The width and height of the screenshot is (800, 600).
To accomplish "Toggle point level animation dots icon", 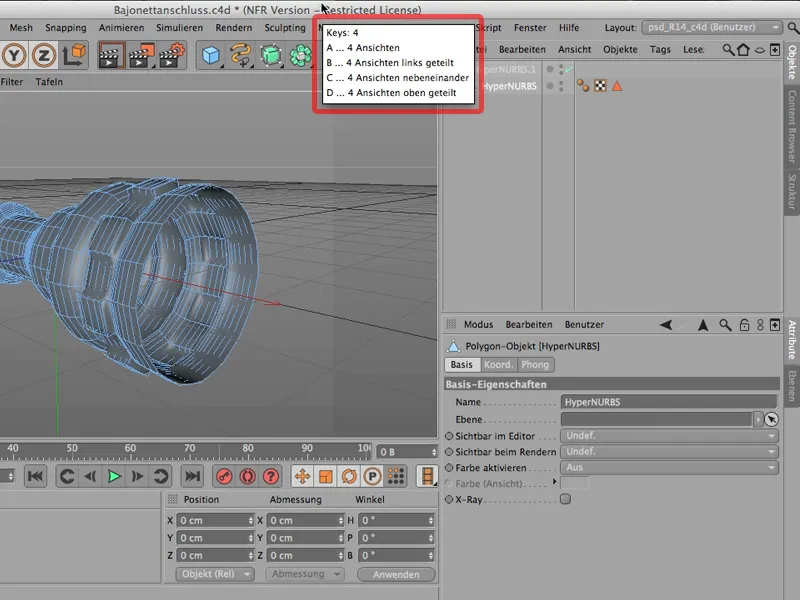I will click(x=396, y=477).
